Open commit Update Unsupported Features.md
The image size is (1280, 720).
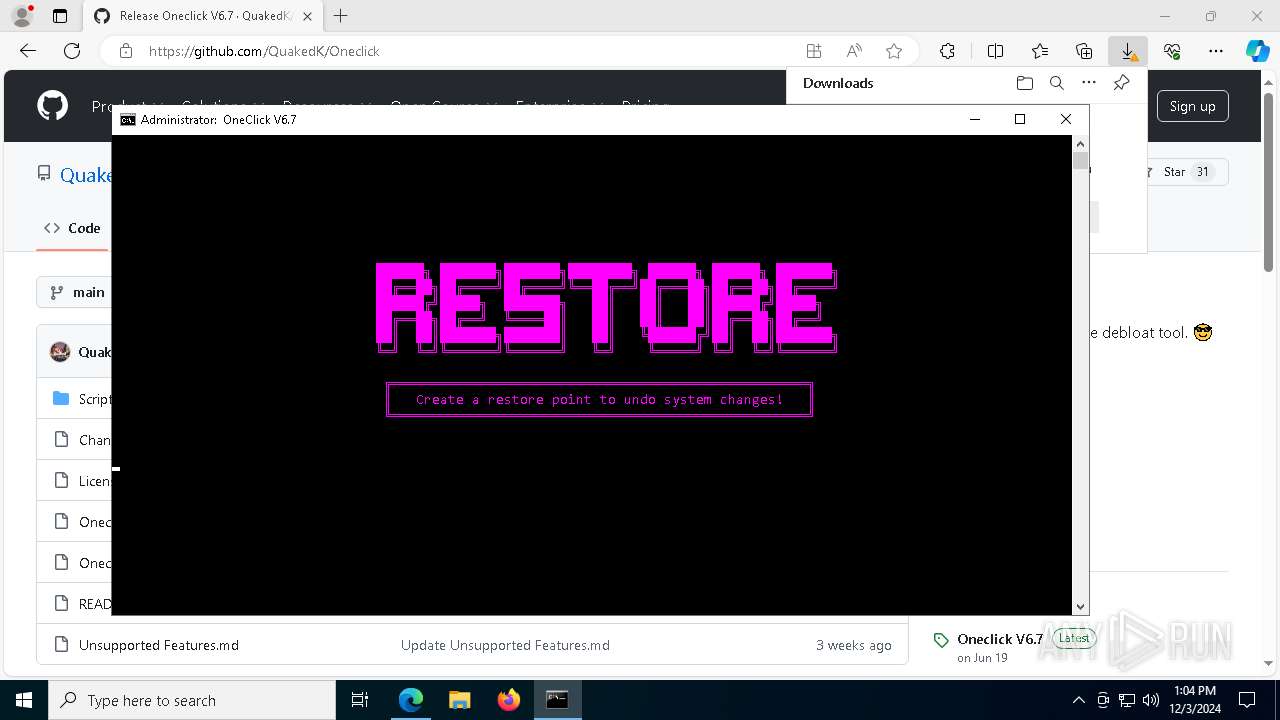coord(505,645)
